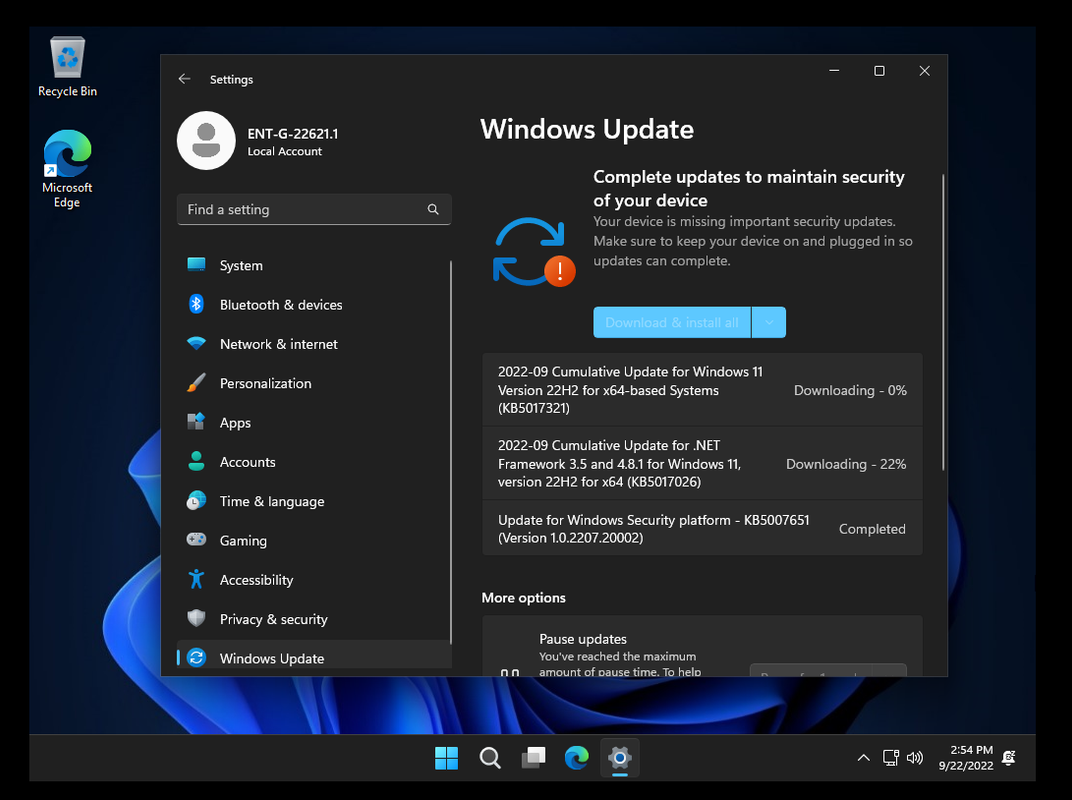
Task: Open the network icon in system tray
Action: 890,758
